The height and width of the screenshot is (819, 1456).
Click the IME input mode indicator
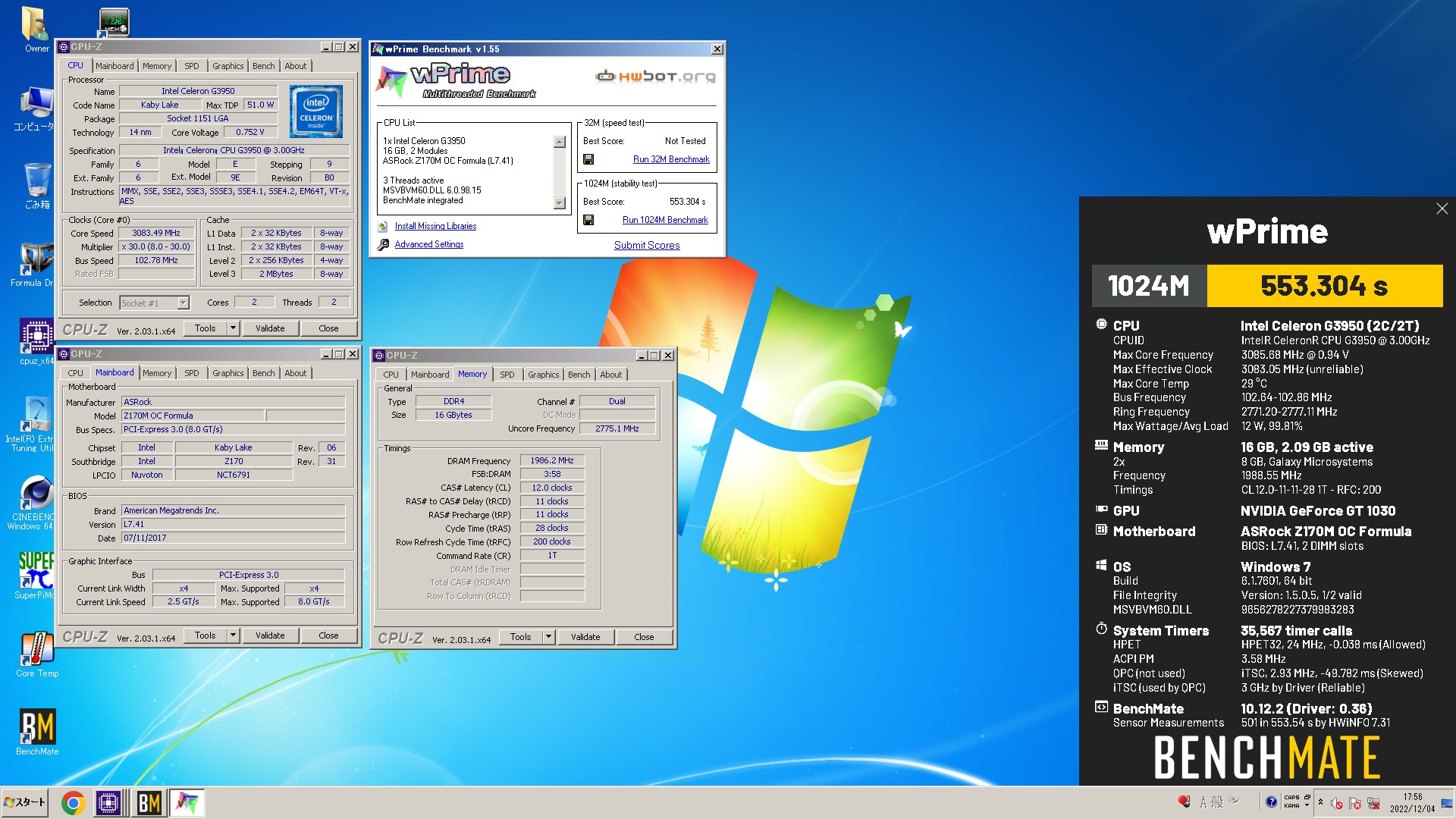[x=1204, y=802]
